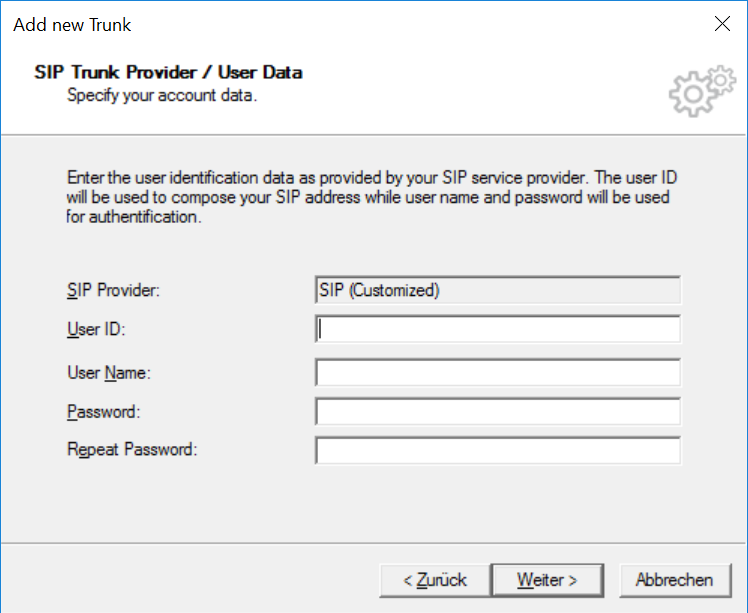748x613 pixels.
Task: Click the SIP Trunk Provider / User Data heading
Action: click(x=168, y=73)
